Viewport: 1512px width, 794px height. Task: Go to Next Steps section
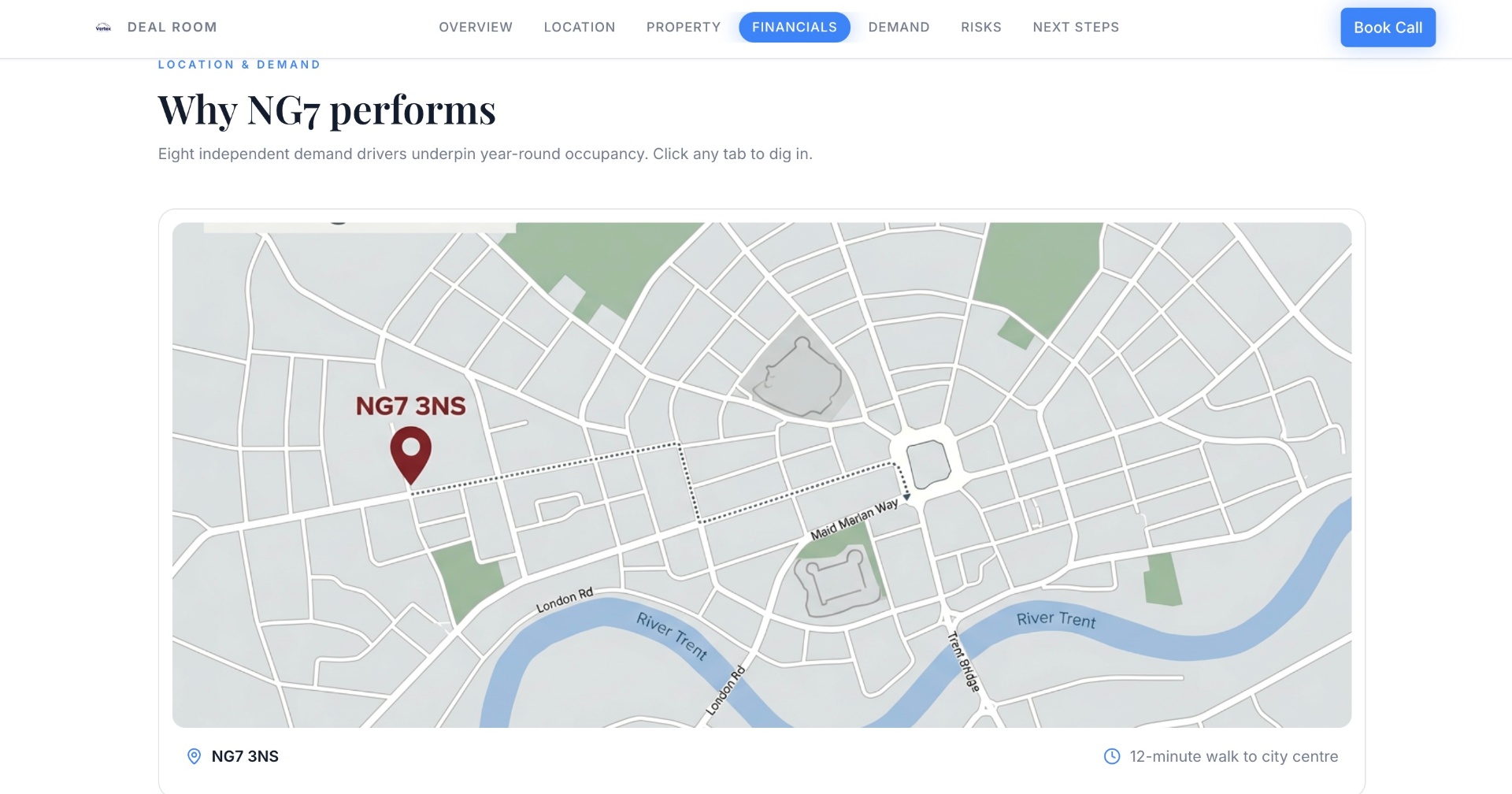tap(1076, 27)
